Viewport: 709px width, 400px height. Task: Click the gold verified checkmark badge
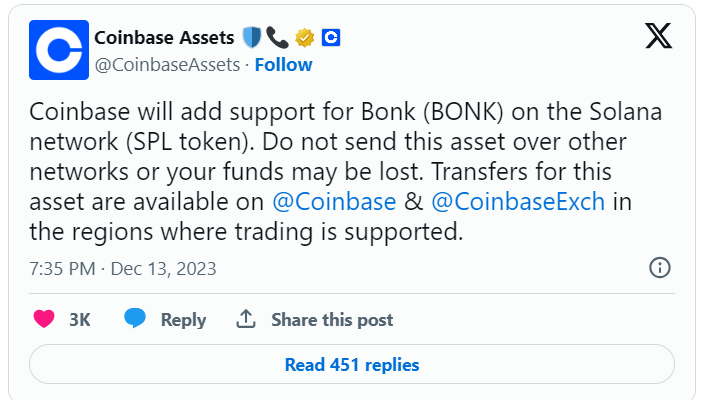tap(305, 38)
